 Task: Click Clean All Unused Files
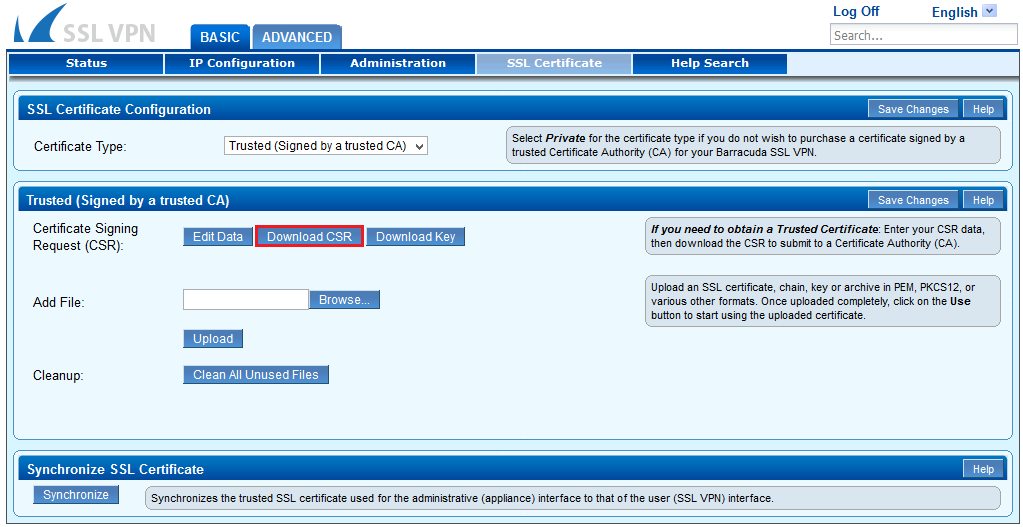[x=255, y=375]
